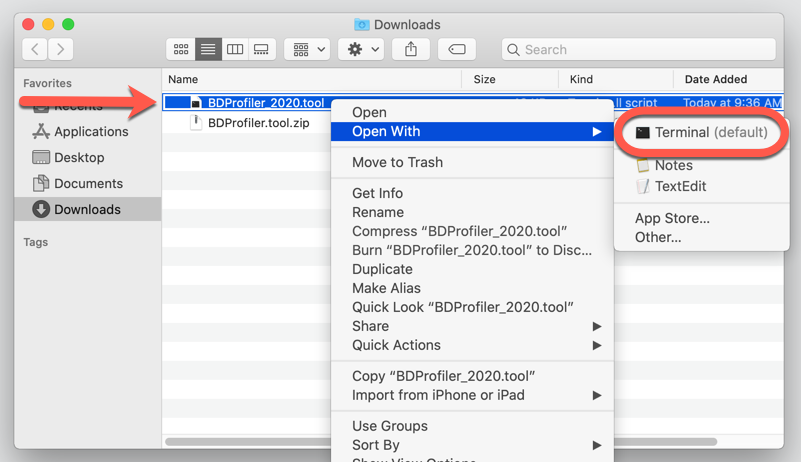Expand the Share submenu arrow
Image resolution: width=801 pixels, height=462 pixels.
coord(597,326)
